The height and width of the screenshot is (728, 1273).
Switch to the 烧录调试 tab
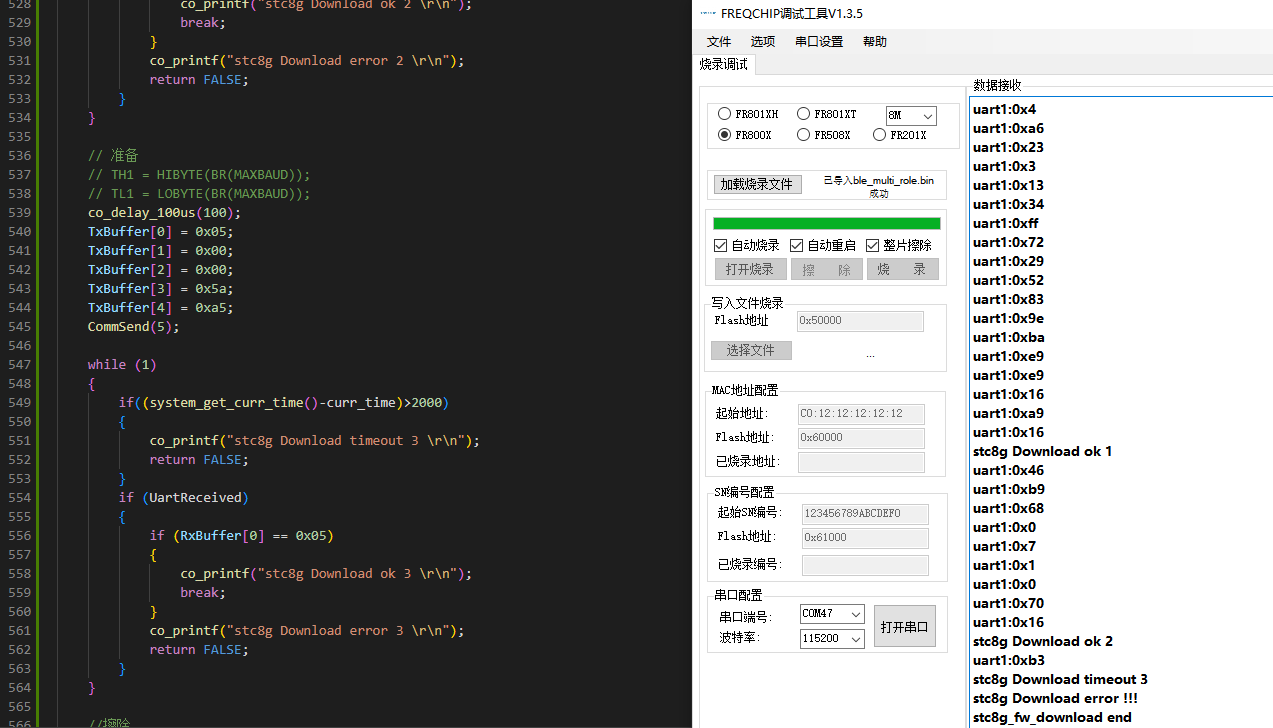coord(724,65)
